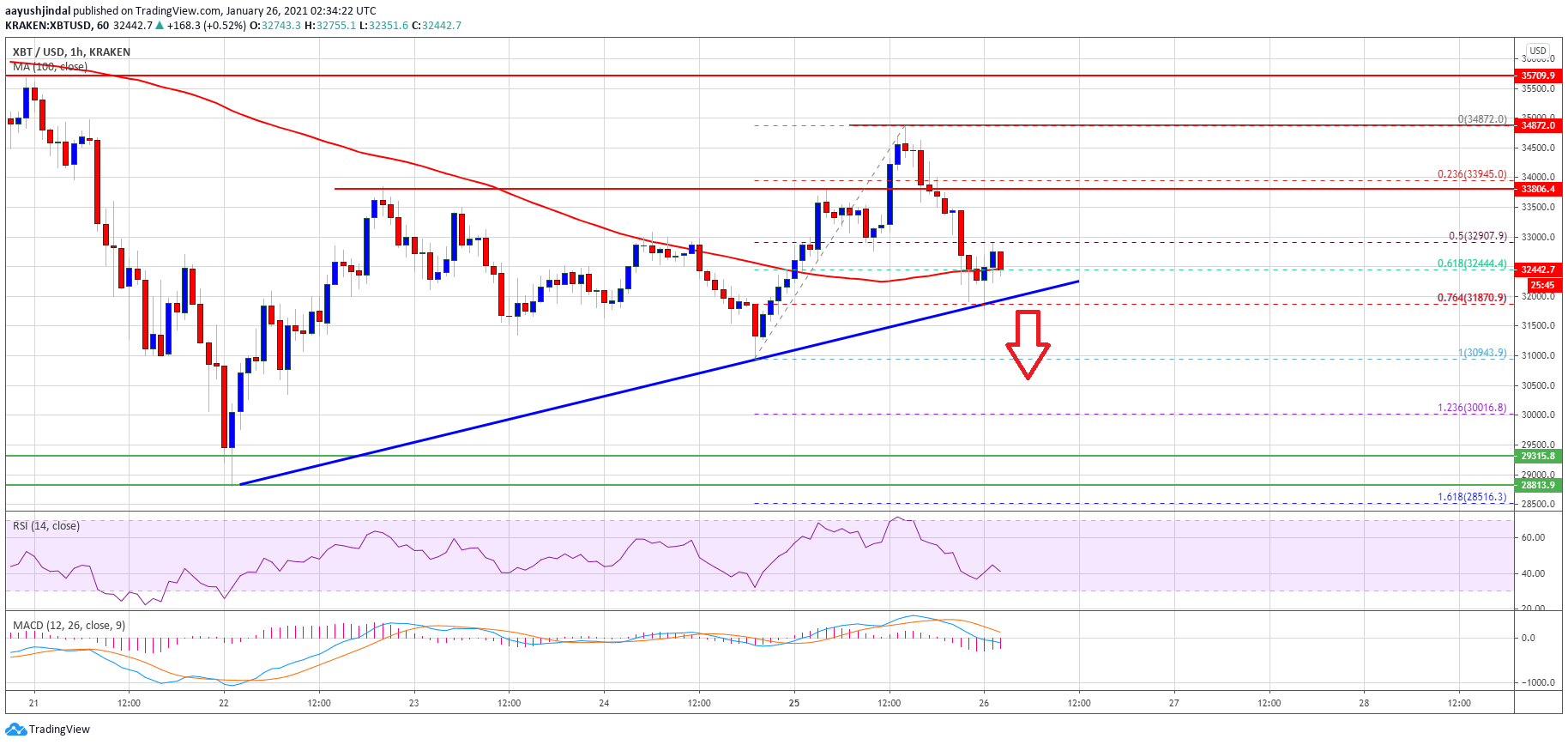Click the 33806.4 red price label

(1538, 189)
